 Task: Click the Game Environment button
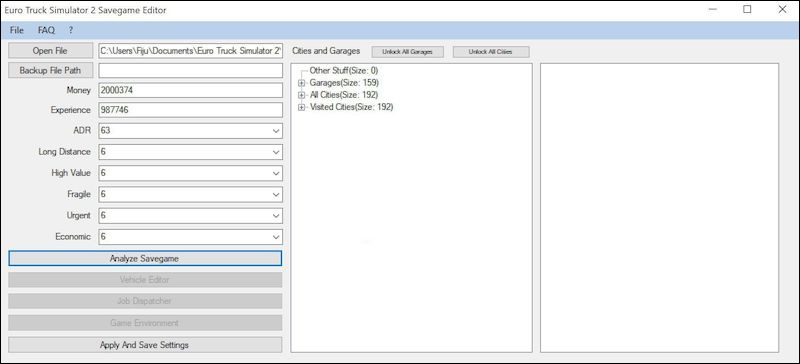point(145,323)
